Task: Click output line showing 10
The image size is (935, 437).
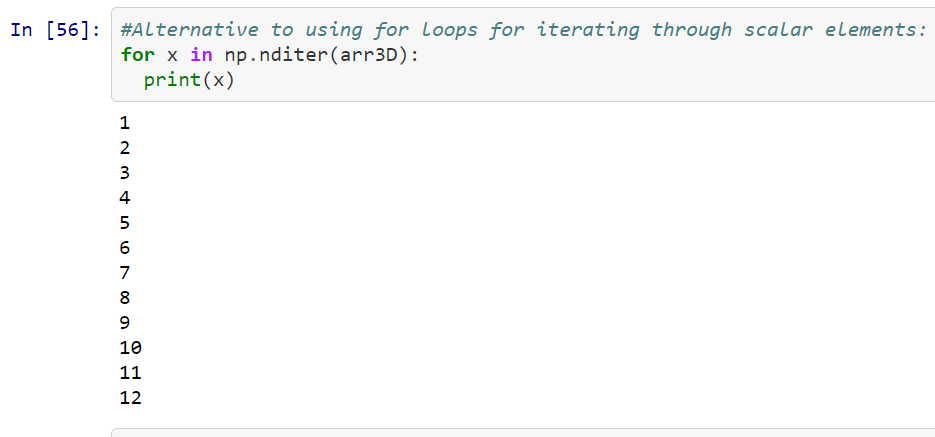Action: [131, 348]
